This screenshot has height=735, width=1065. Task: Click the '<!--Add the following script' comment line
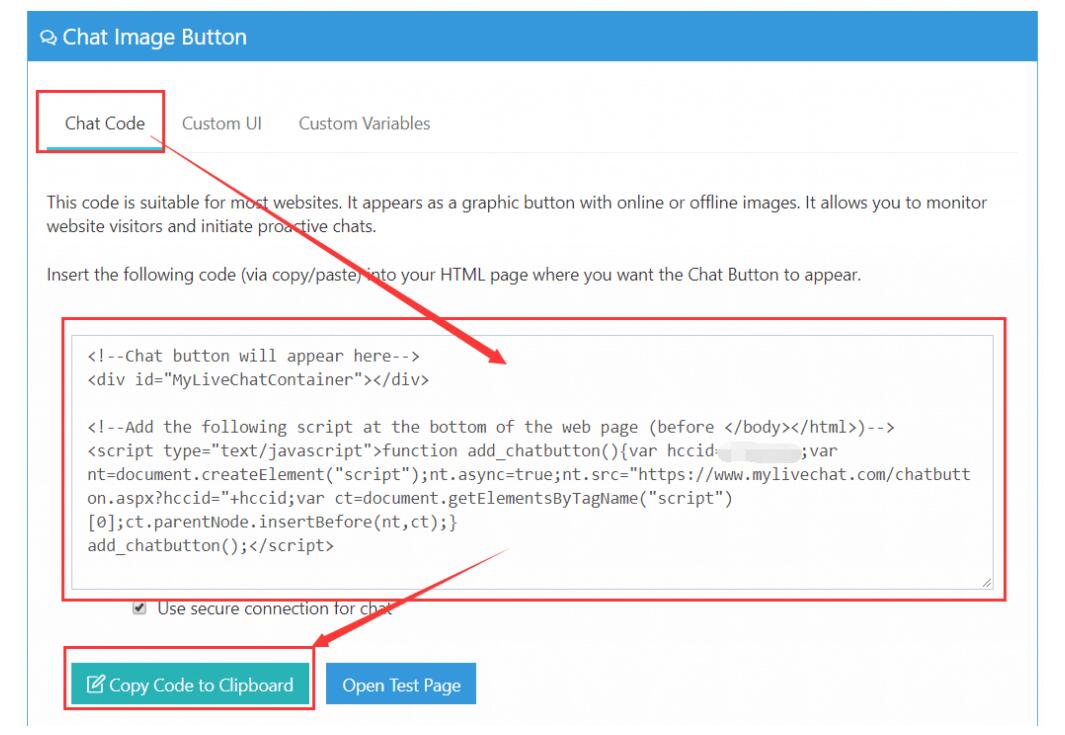tap(491, 427)
